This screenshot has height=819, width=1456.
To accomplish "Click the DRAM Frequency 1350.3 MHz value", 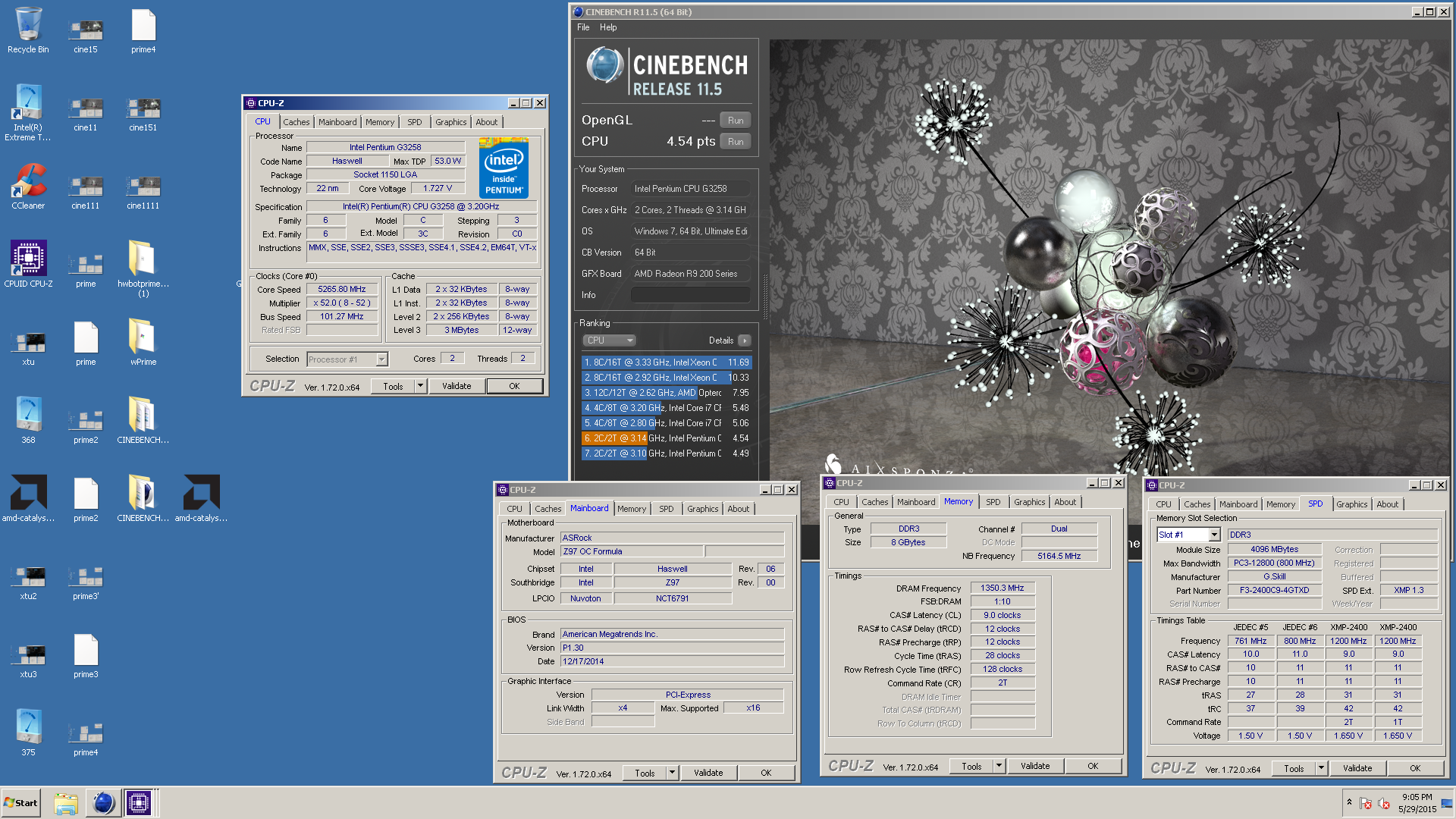I will coord(1003,588).
